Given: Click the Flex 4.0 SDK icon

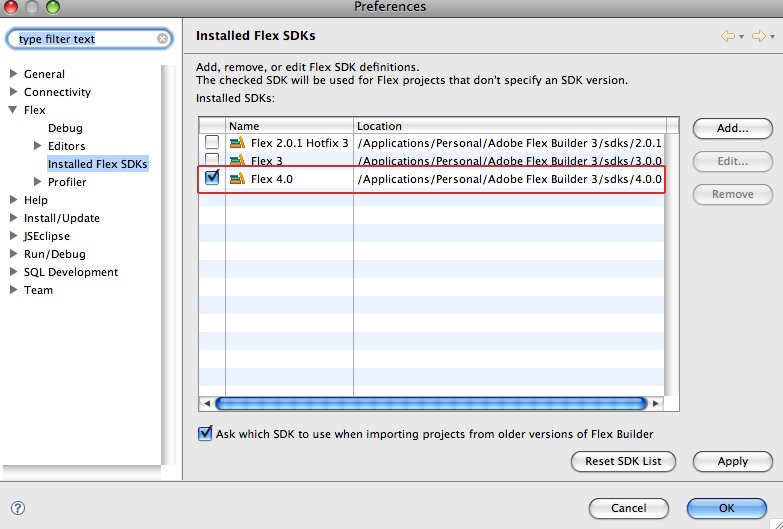Looking at the screenshot, I should pyautogui.click(x=237, y=178).
